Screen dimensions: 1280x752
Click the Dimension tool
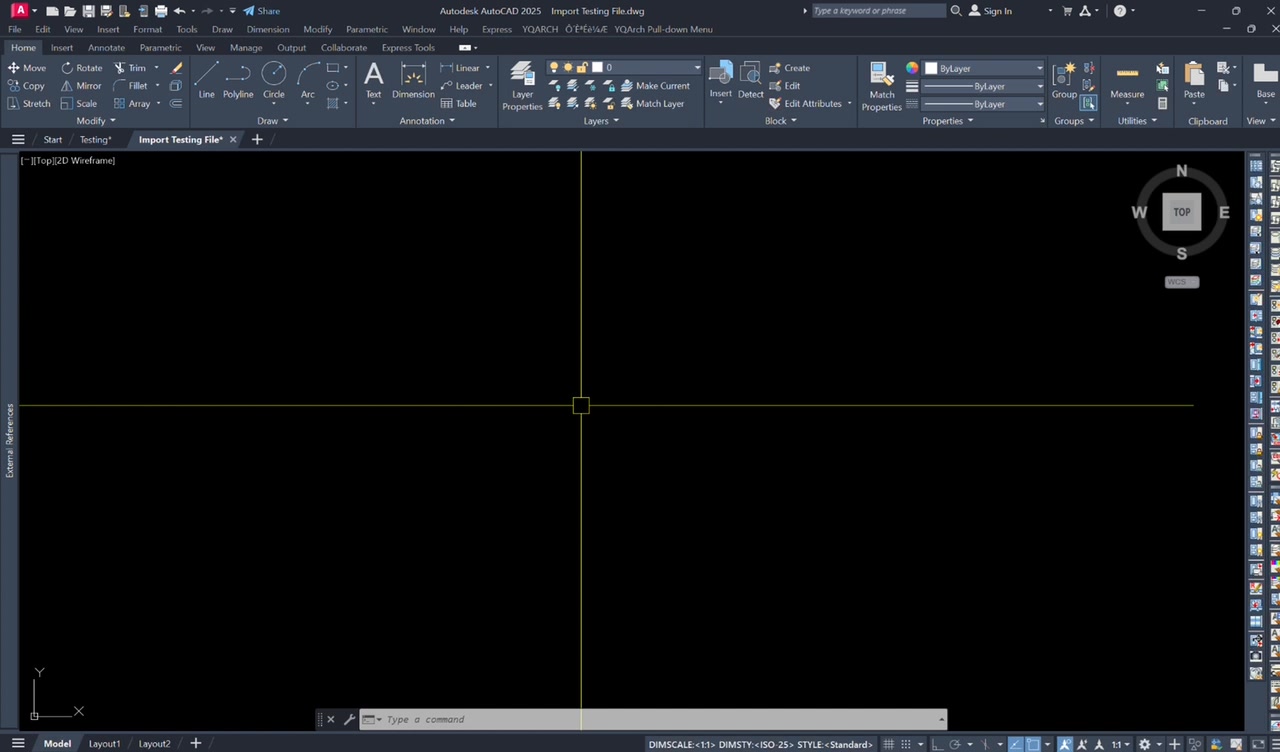tap(413, 81)
